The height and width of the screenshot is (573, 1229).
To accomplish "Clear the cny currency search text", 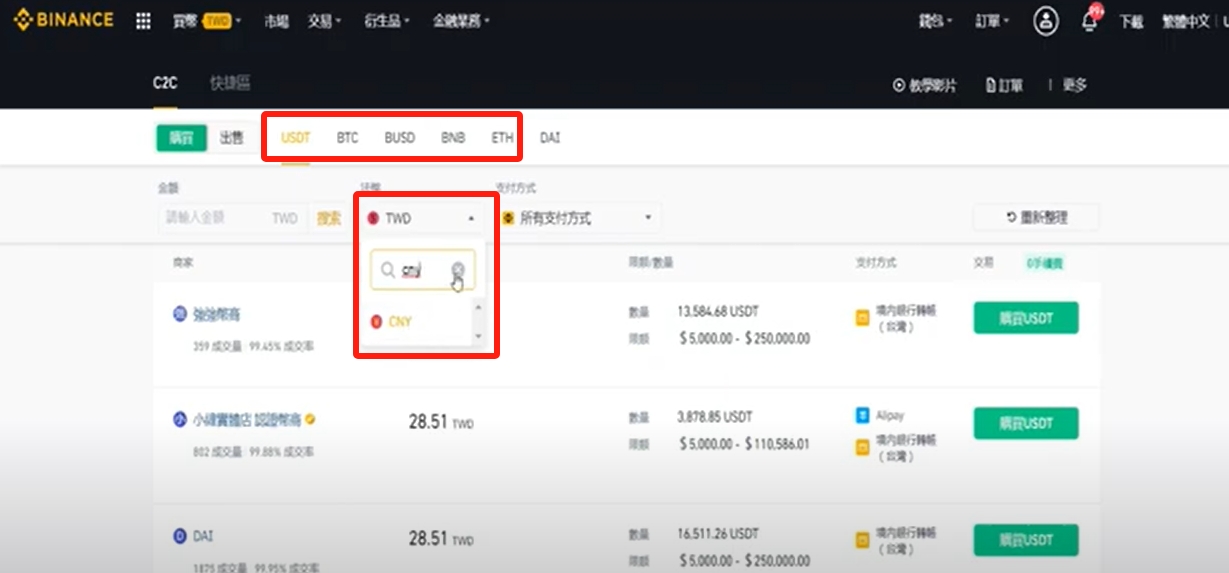I will pos(458,269).
